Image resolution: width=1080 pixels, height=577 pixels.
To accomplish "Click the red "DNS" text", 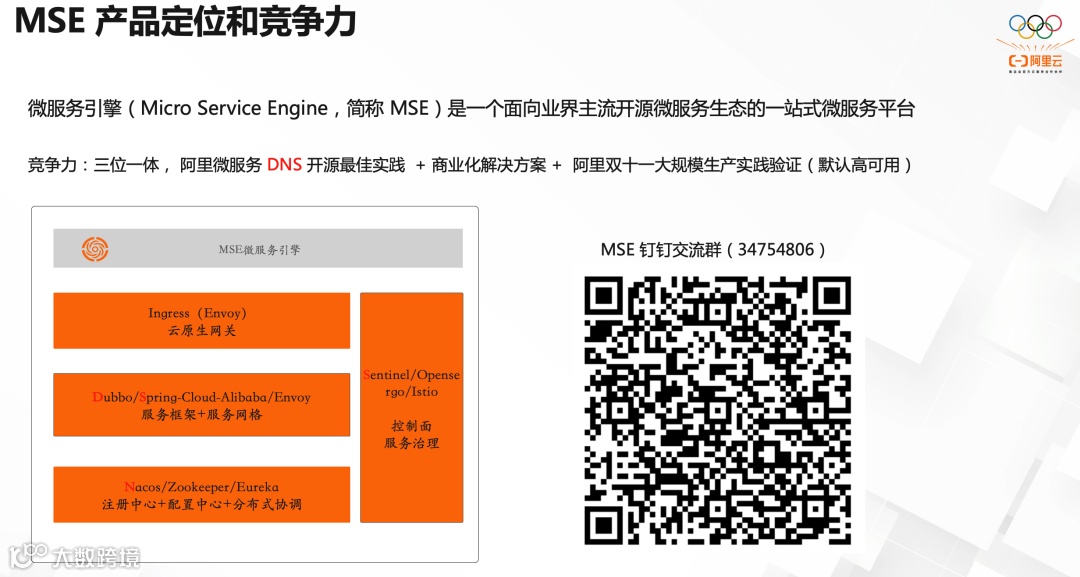I will 284,165.
